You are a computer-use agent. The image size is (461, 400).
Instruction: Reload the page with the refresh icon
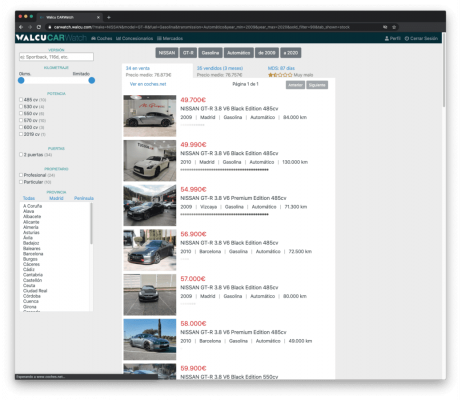39,27
